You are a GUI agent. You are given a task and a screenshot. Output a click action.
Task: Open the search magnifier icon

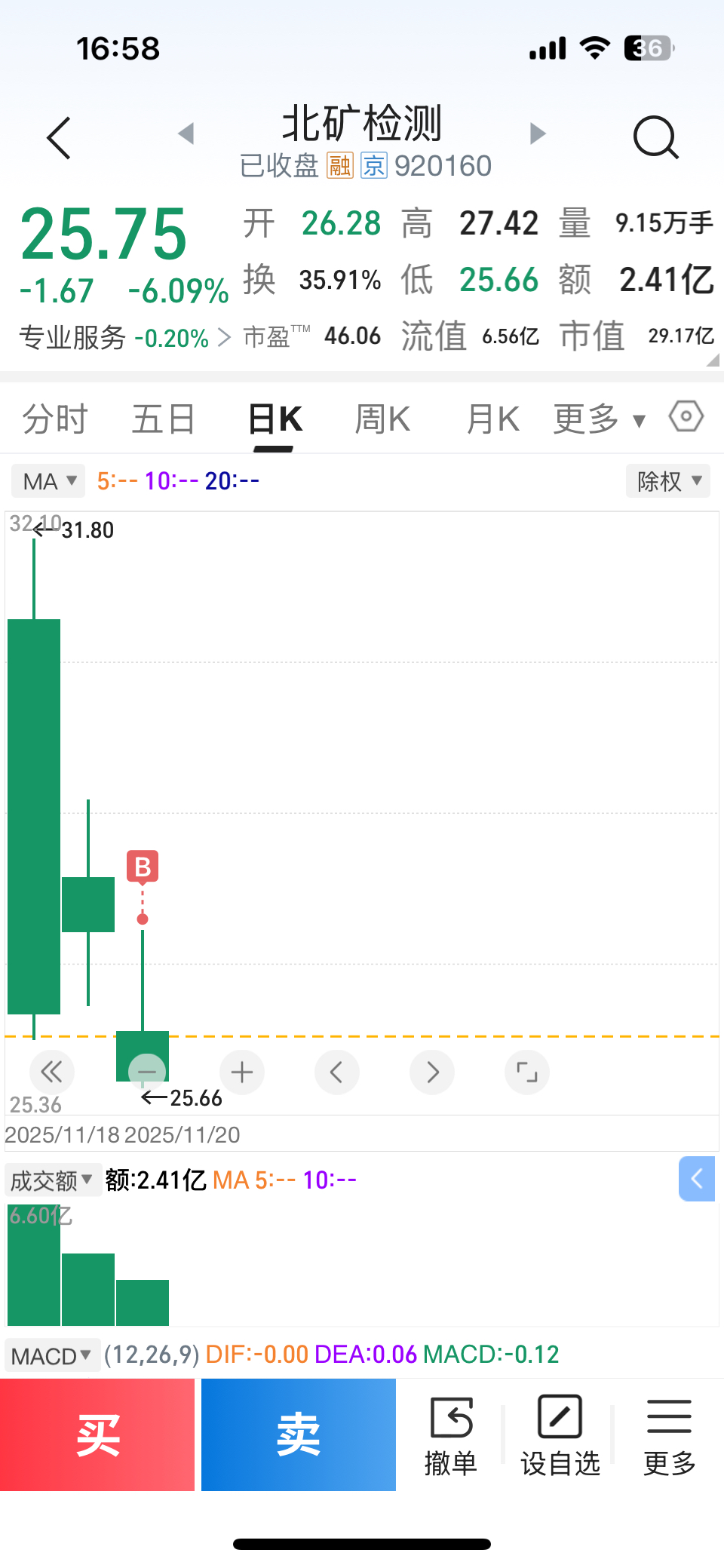(656, 137)
